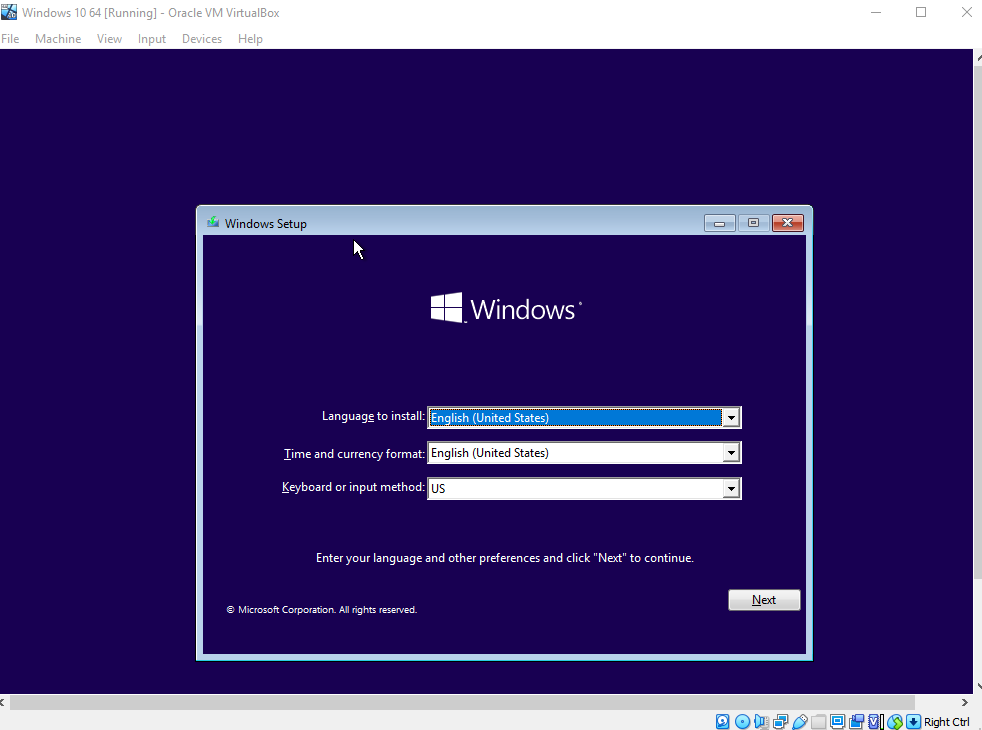Open the Devices menu
982x730 pixels.
click(x=202, y=38)
